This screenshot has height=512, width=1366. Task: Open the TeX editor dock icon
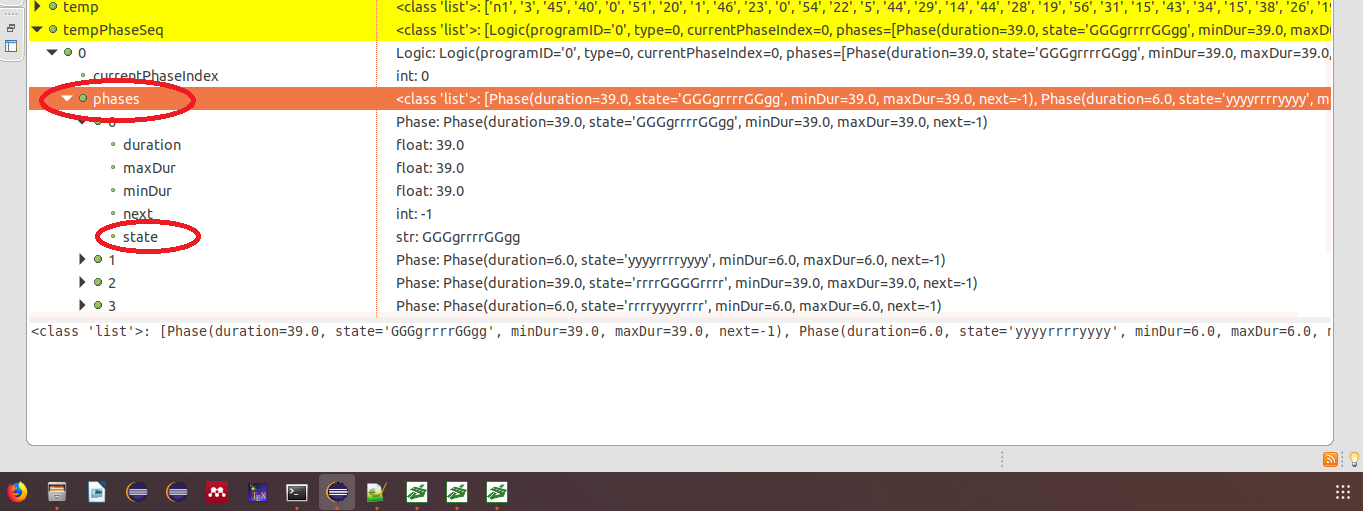[257, 492]
